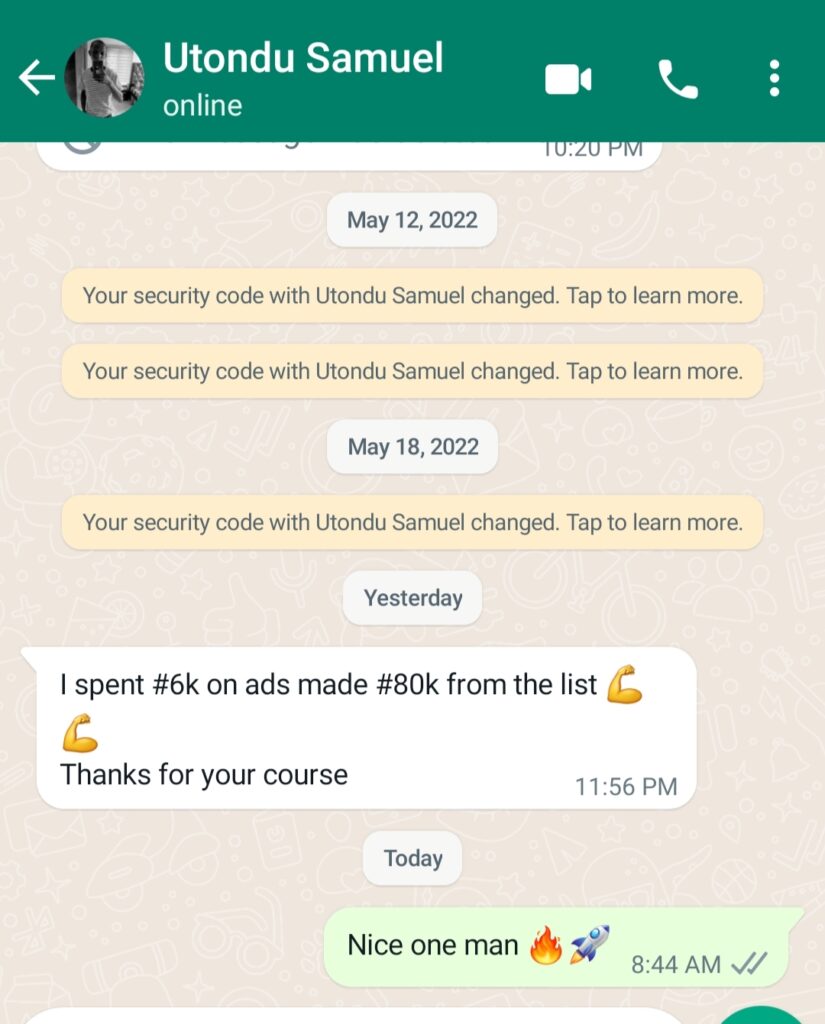Open contact info via Utondu Samuel name
The height and width of the screenshot is (1024, 825).
(302, 57)
